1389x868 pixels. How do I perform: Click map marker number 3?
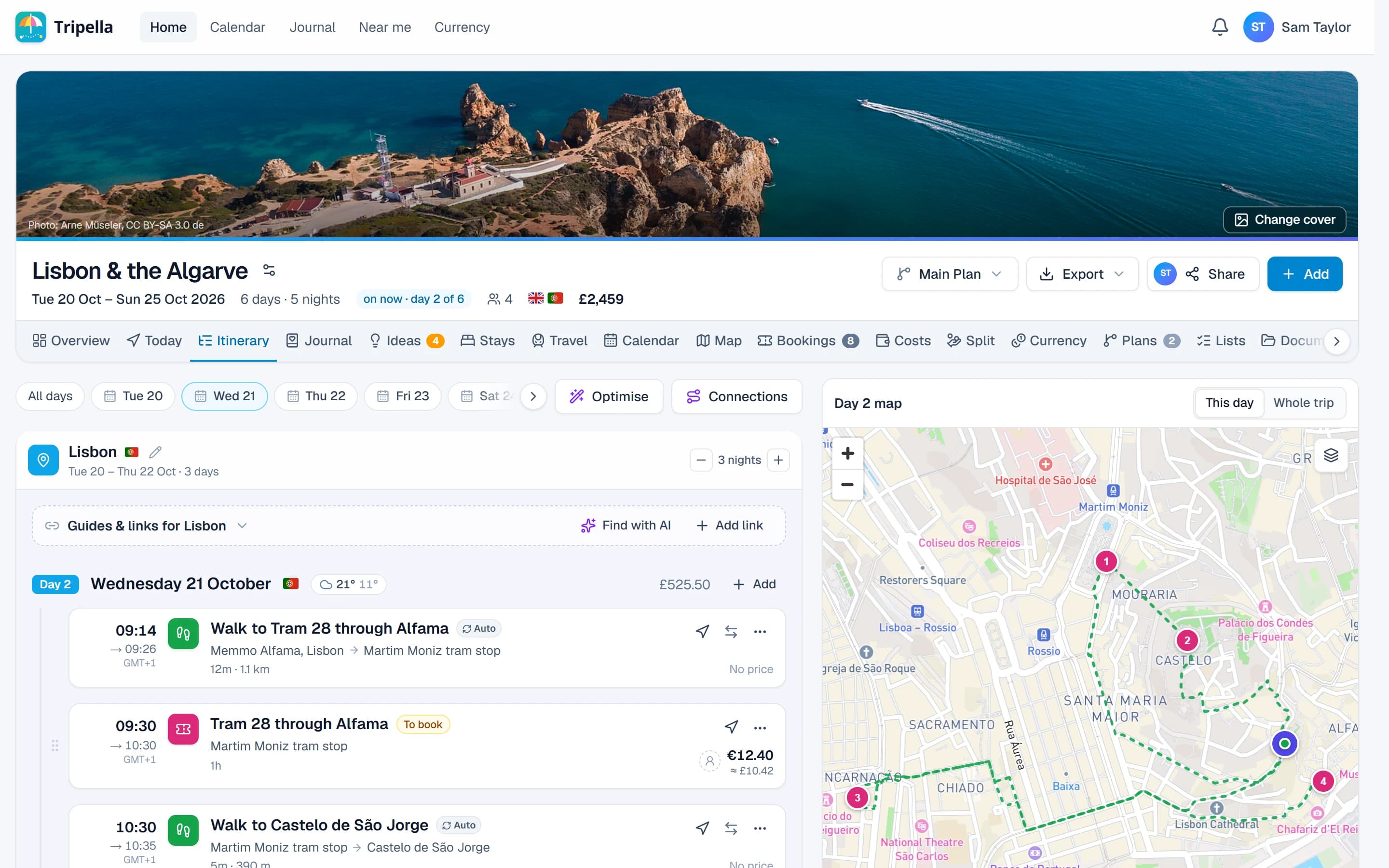coord(857,798)
